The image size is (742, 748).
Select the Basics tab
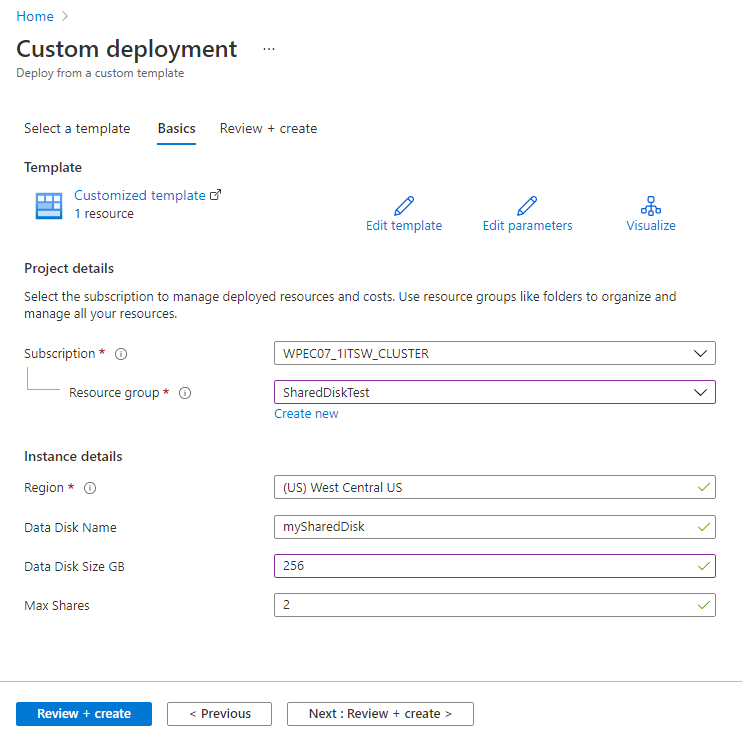click(x=177, y=128)
